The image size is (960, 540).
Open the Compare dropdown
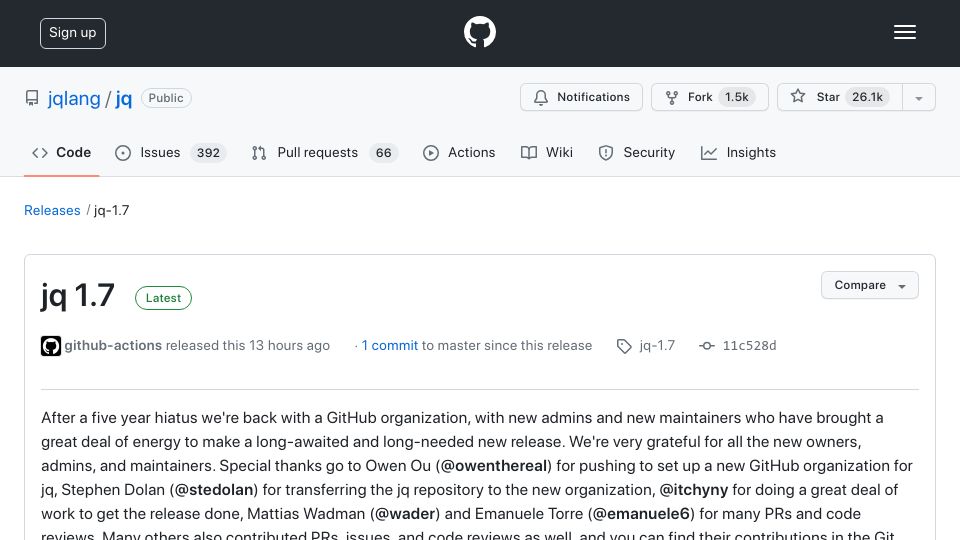(x=869, y=285)
